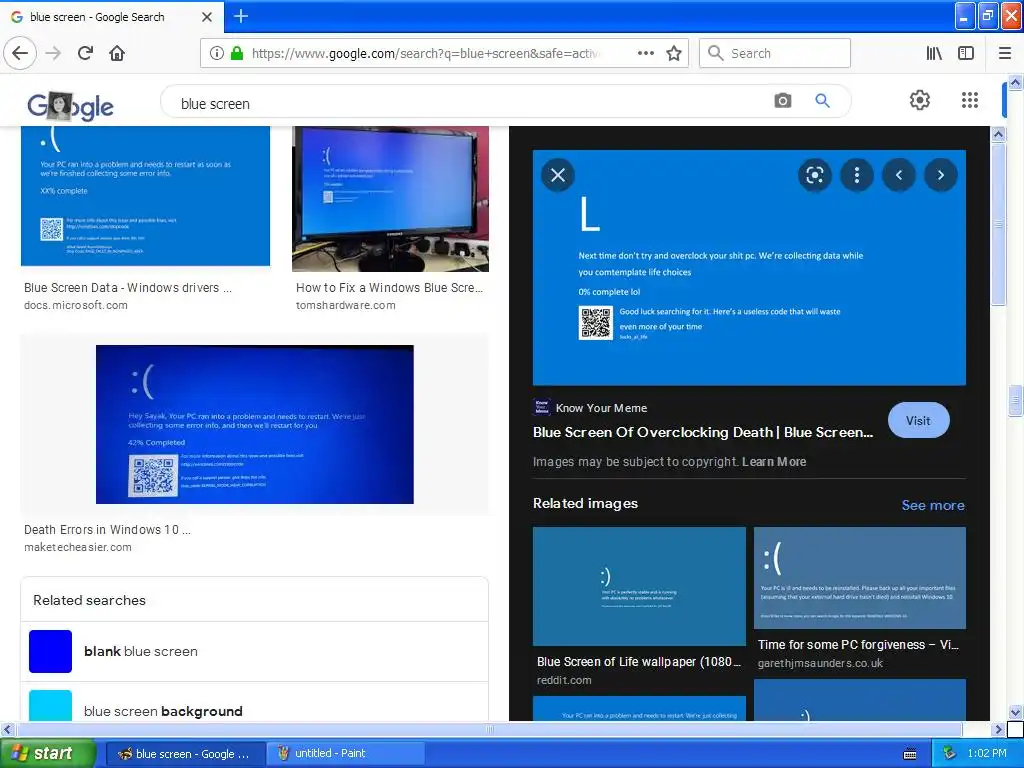This screenshot has height=768, width=1024.
Task: Click the cyan background swatch
Action: click(50, 705)
